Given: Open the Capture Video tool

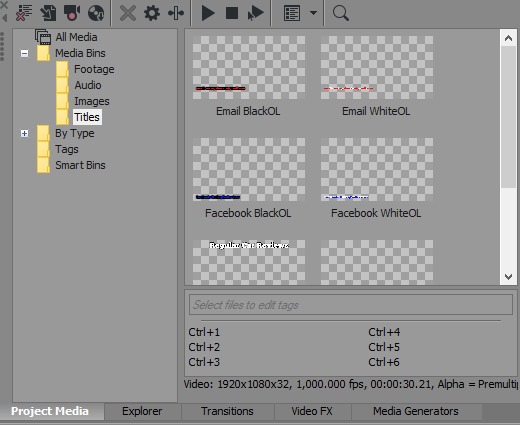Looking at the screenshot, I should tap(72, 13).
